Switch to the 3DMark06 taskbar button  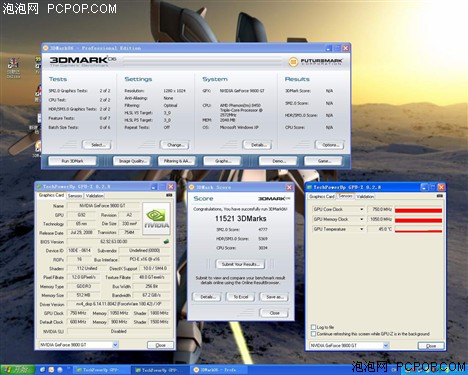pyautogui.click(x=219, y=370)
